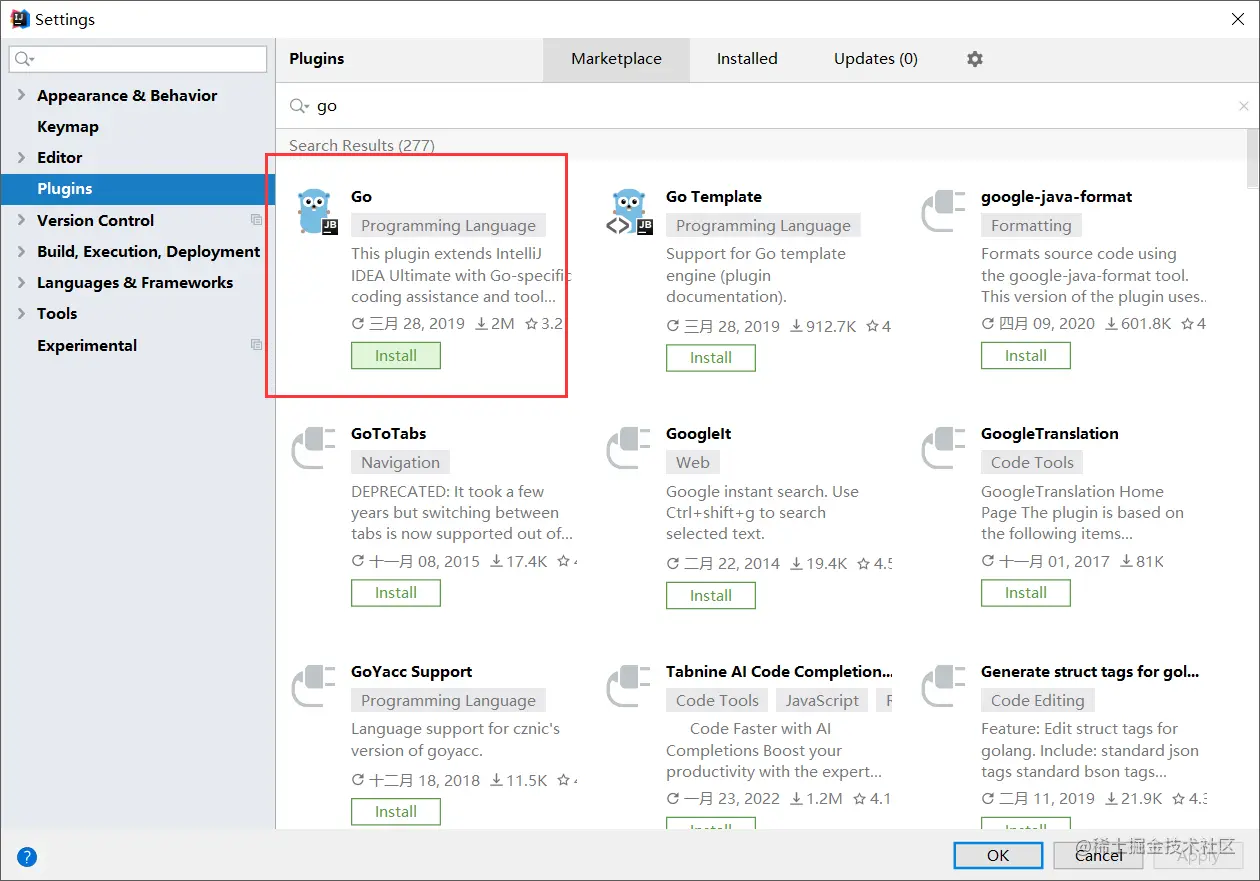This screenshot has width=1260, height=881.
Task: Click the 'GoogleTranslation' plugin title
Action: pos(1049,434)
